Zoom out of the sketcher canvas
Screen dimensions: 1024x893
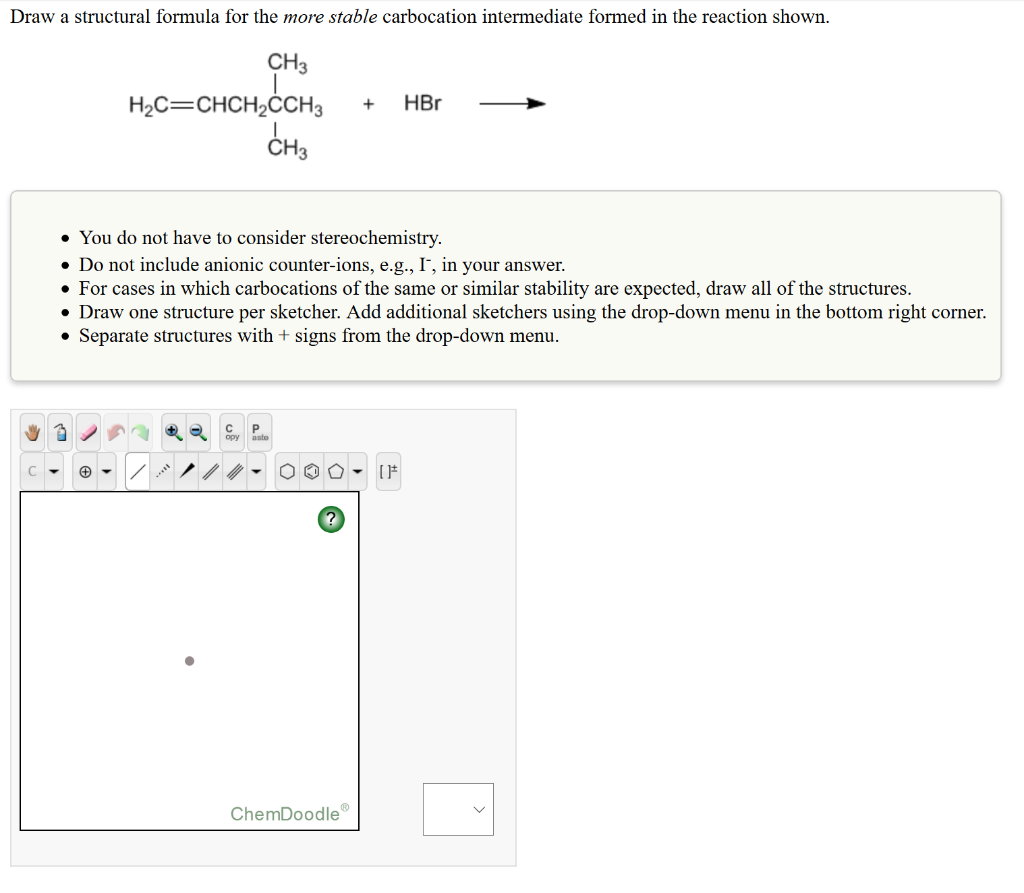coord(198,432)
